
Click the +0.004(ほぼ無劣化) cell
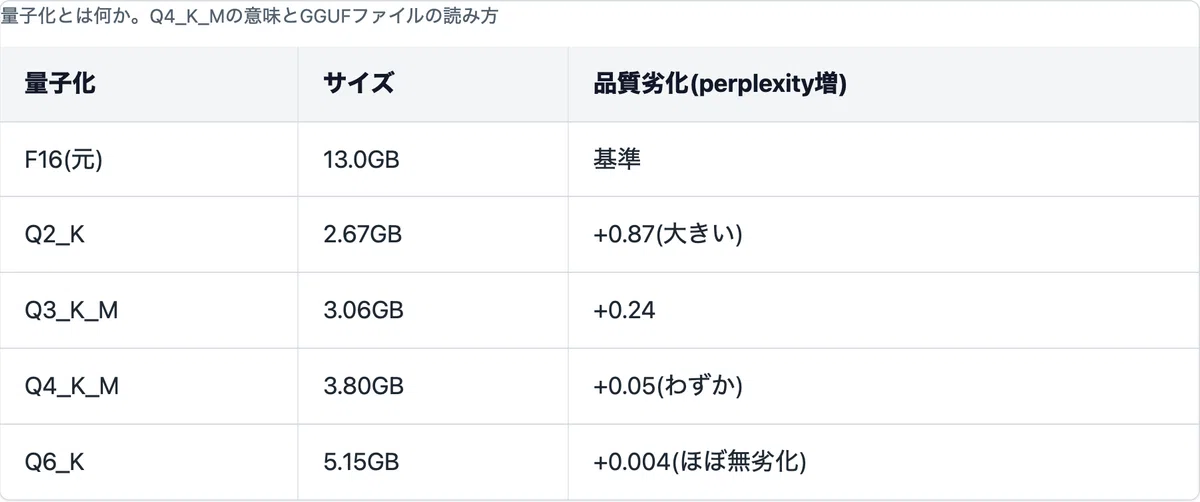700,462
